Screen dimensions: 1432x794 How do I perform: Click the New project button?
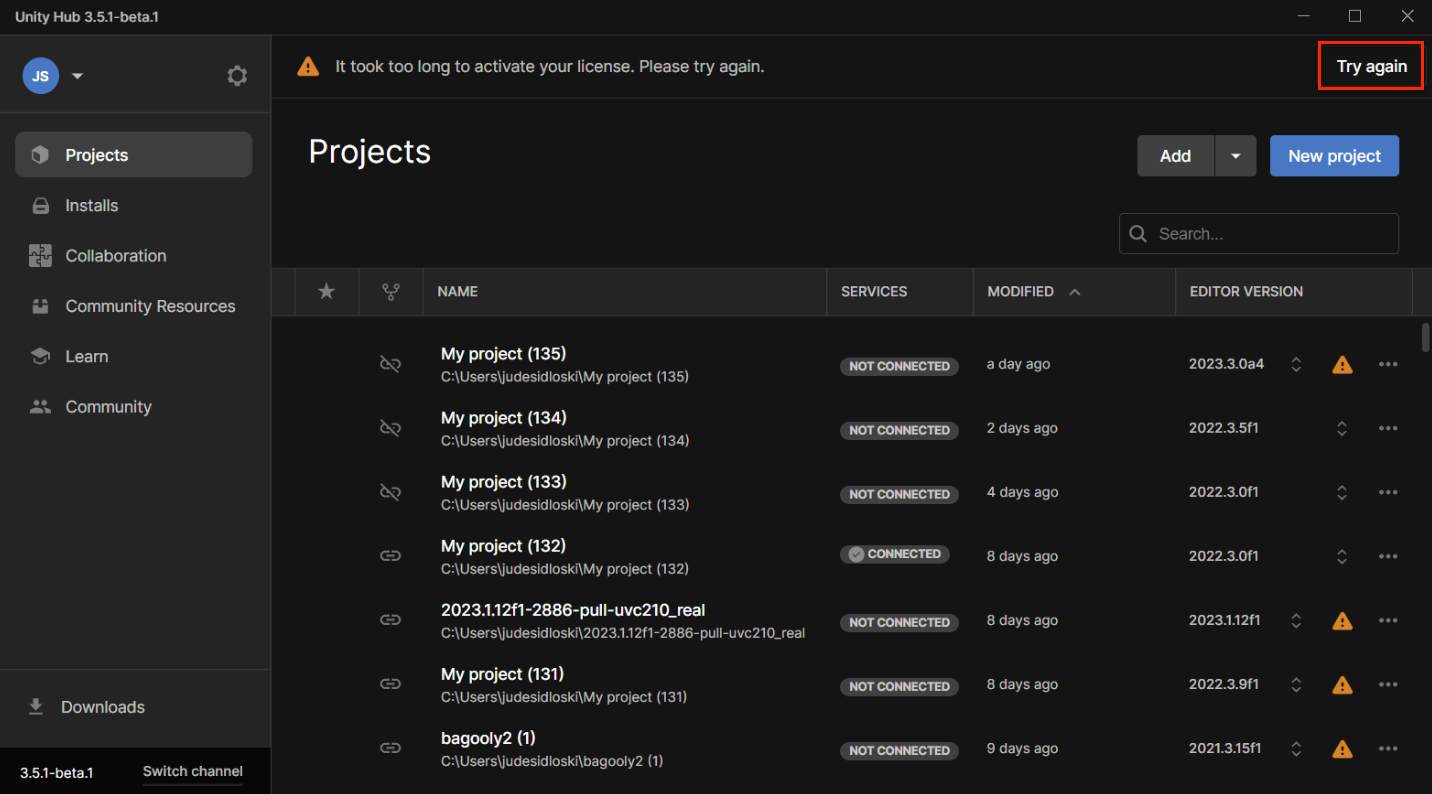pyautogui.click(x=1334, y=156)
